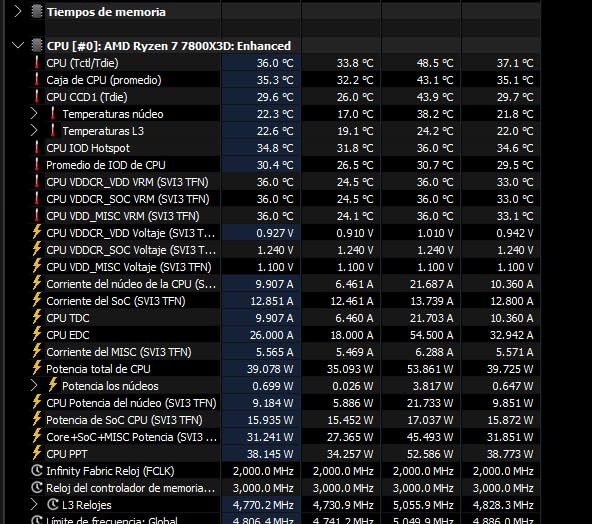Screen dimensions: 592x524
Task: Click the 1.240 V current value of CPU VDDCR_SOC Voltaje
Action: [275, 250]
